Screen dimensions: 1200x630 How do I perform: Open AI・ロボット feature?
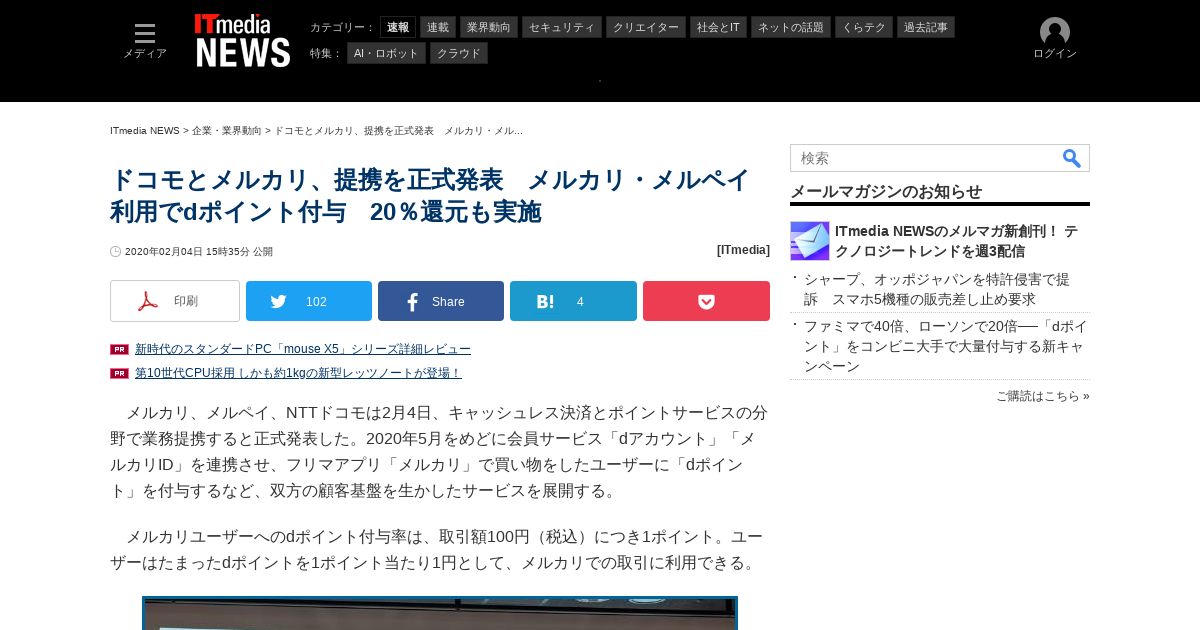click(x=386, y=53)
